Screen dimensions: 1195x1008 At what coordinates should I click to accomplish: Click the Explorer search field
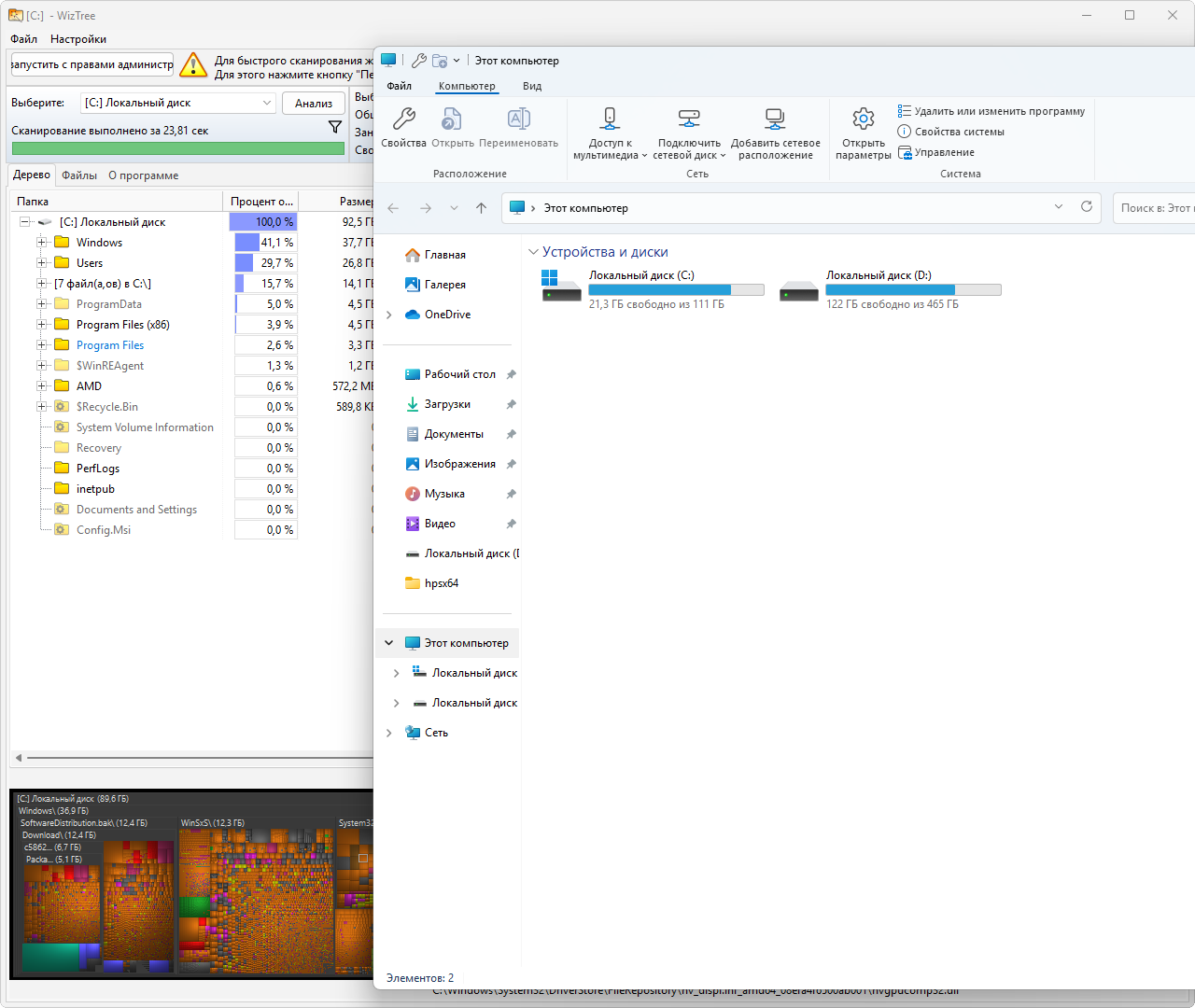click(x=1154, y=208)
